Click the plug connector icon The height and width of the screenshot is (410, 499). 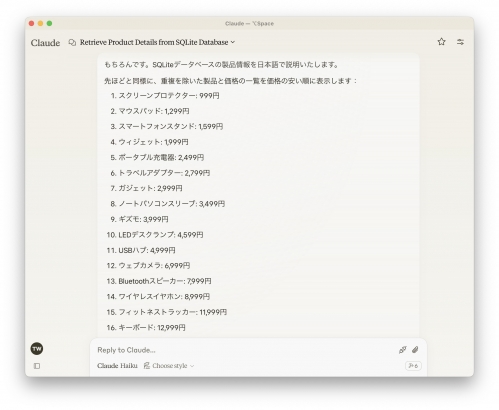coord(403,350)
